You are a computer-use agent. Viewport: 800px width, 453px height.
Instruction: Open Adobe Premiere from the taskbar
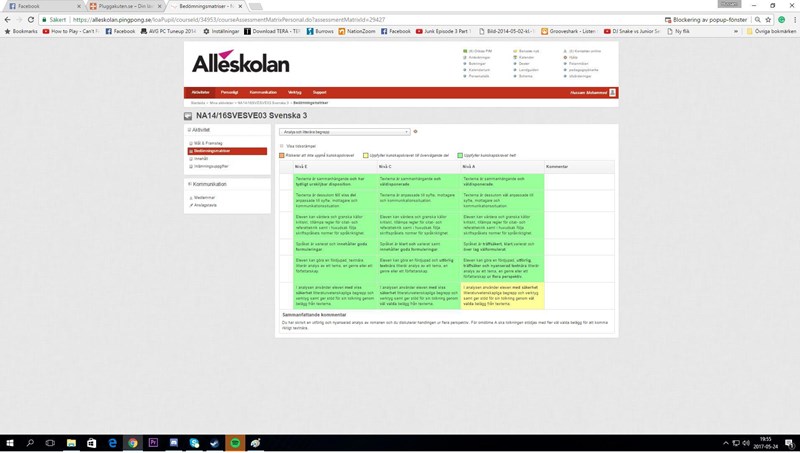[x=154, y=442]
